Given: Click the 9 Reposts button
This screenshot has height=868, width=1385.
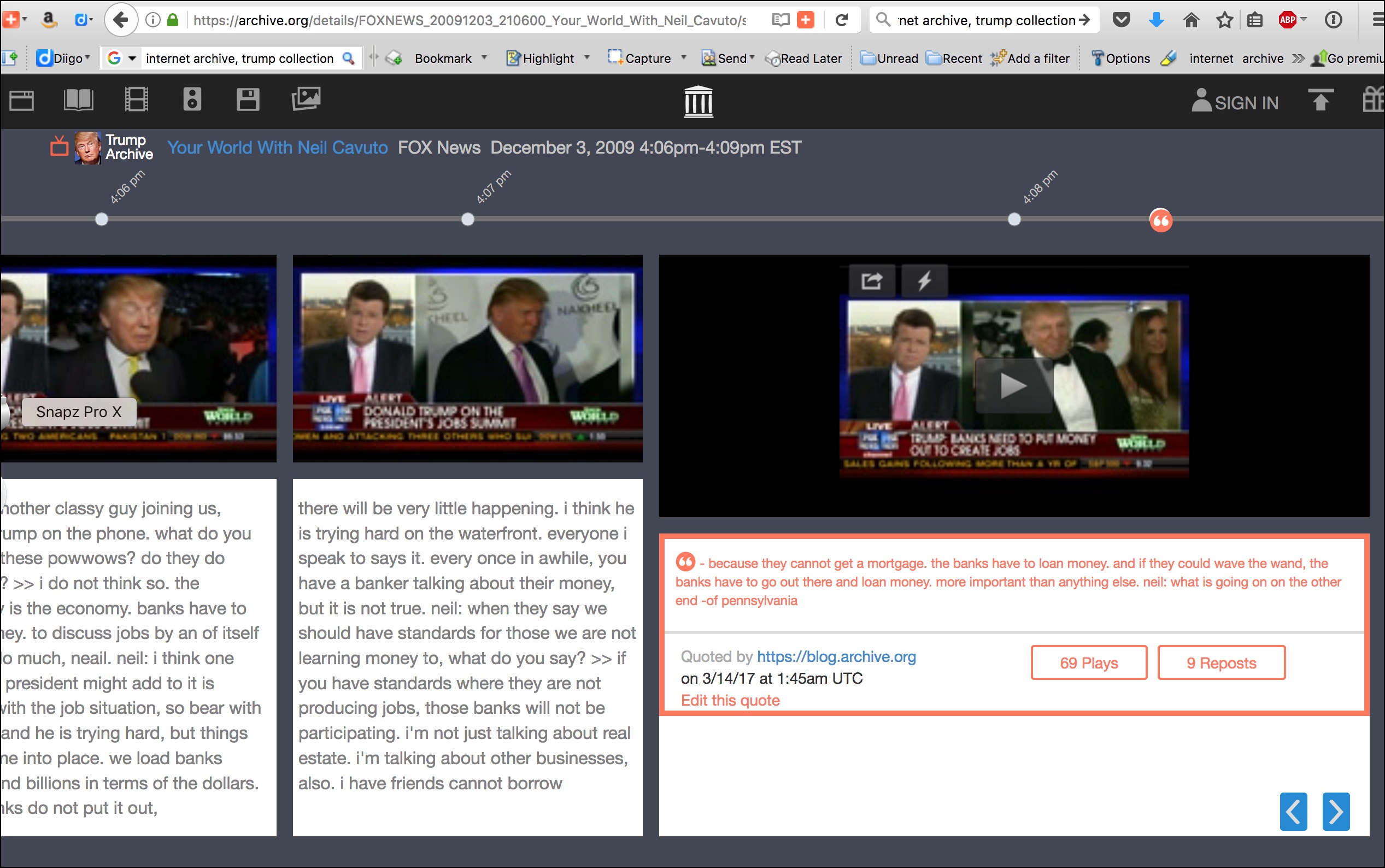Looking at the screenshot, I should pyautogui.click(x=1222, y=662).
